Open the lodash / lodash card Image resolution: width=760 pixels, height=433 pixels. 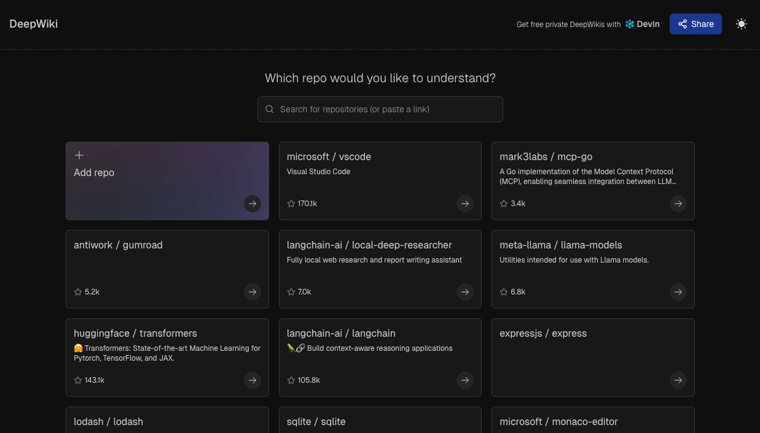167,420
